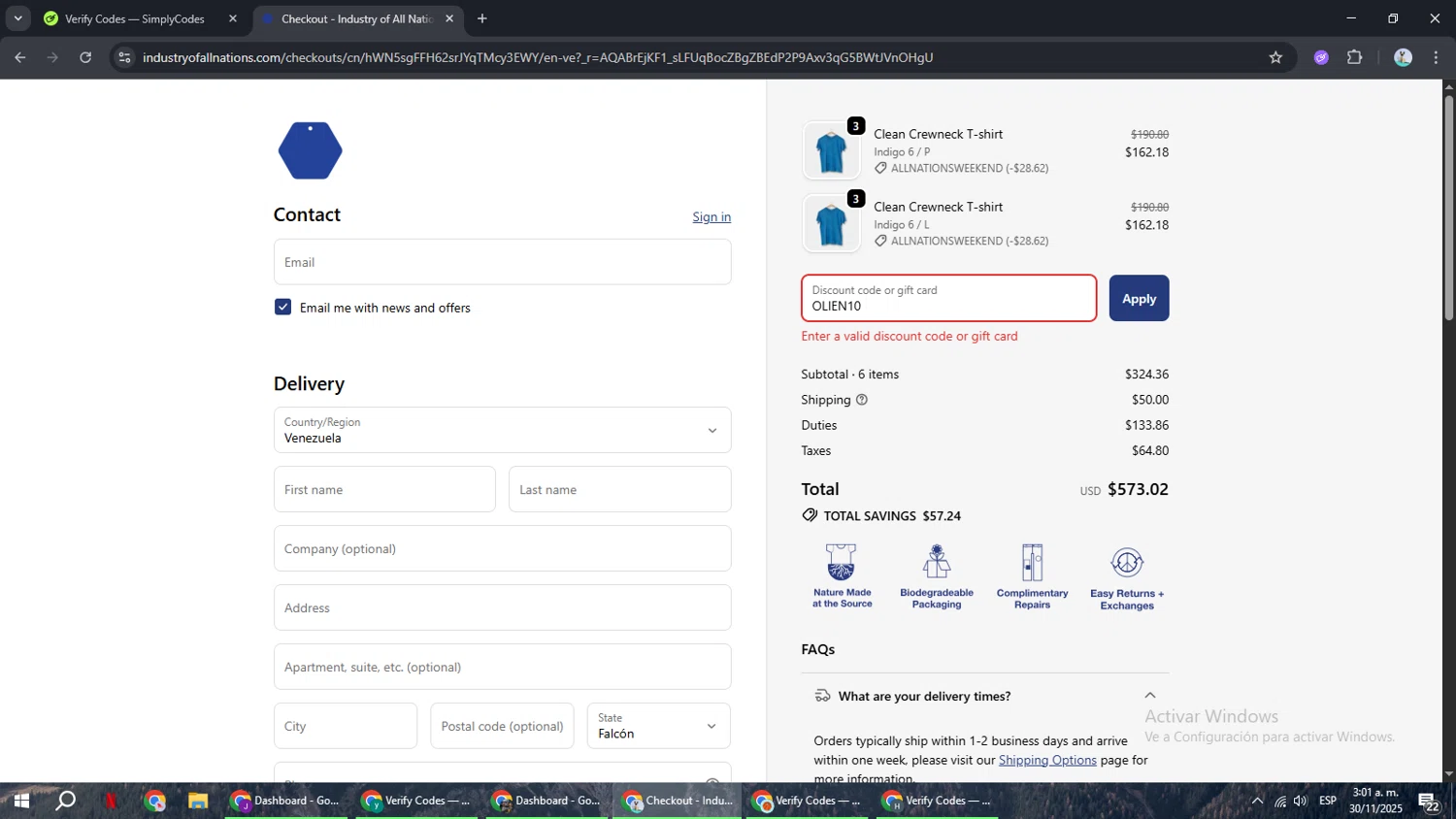Click the Company (optional) field
Viewport: 1456px width, 819px height.
tap(502, 548)
